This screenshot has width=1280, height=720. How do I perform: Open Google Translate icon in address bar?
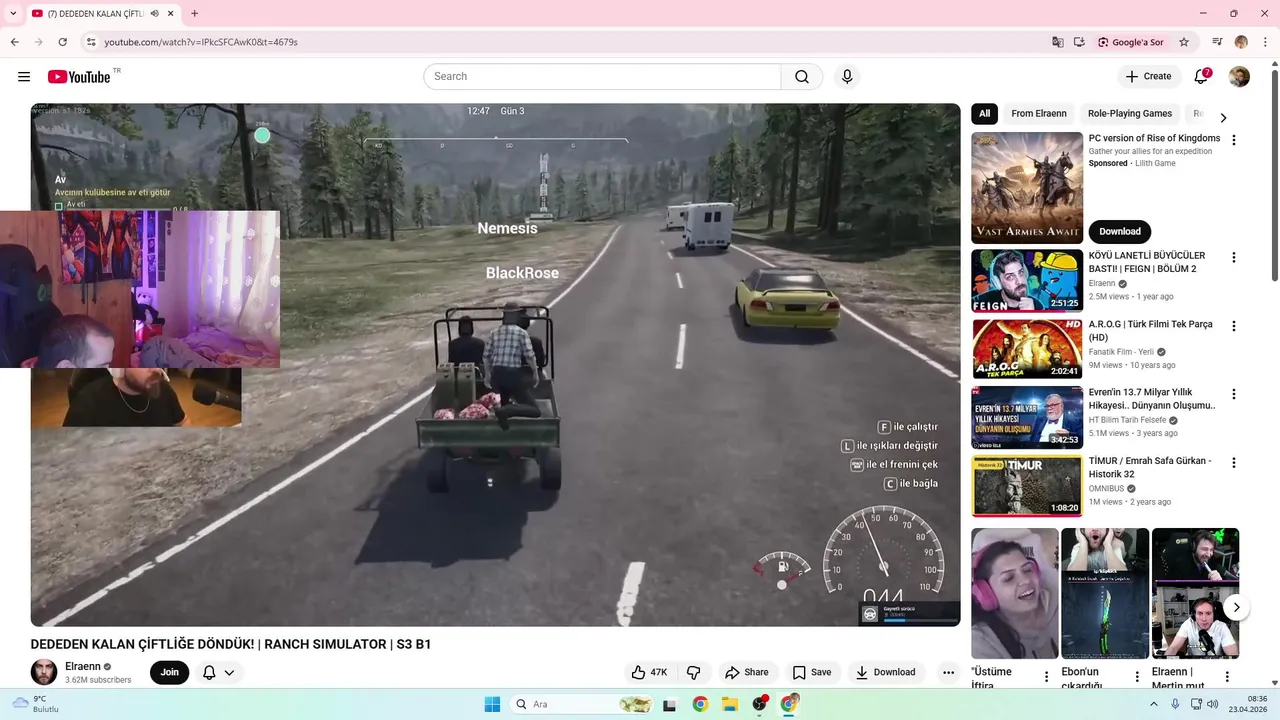tap(1058, 42)
